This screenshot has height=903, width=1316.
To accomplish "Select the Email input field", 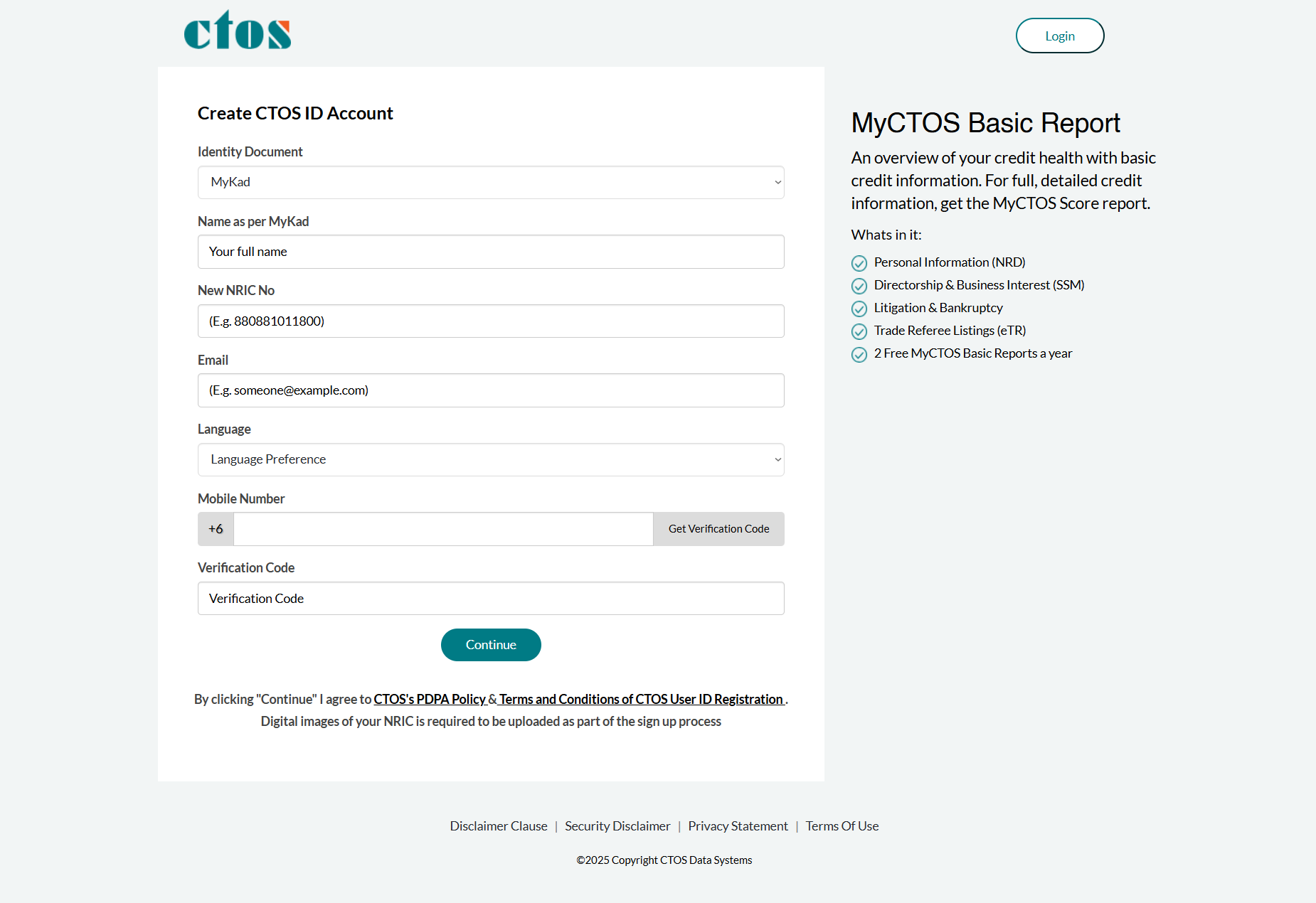I will [x=491, y=390].
